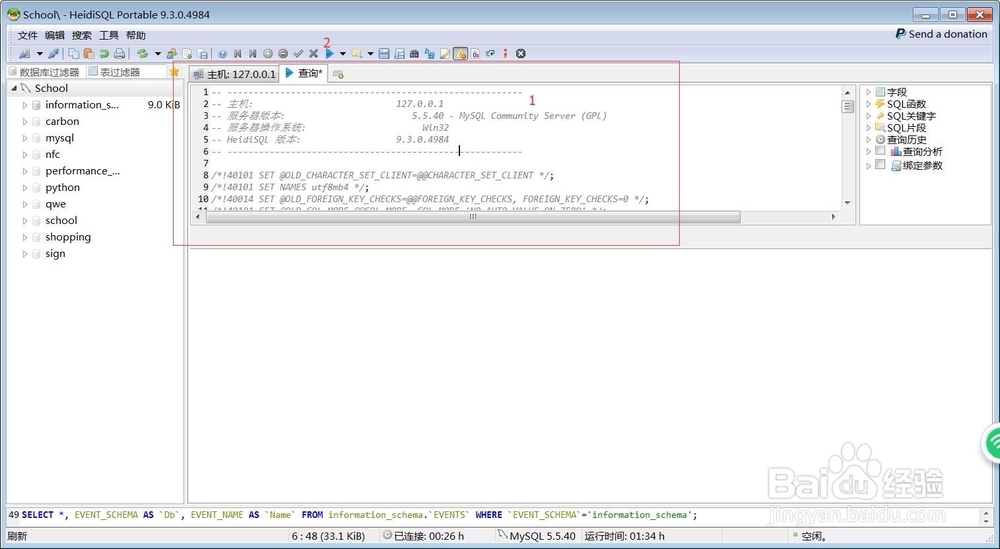This screenshot has width=1000, height=549.
Task: Select the sign database in tree
Action: click(55, 254)
